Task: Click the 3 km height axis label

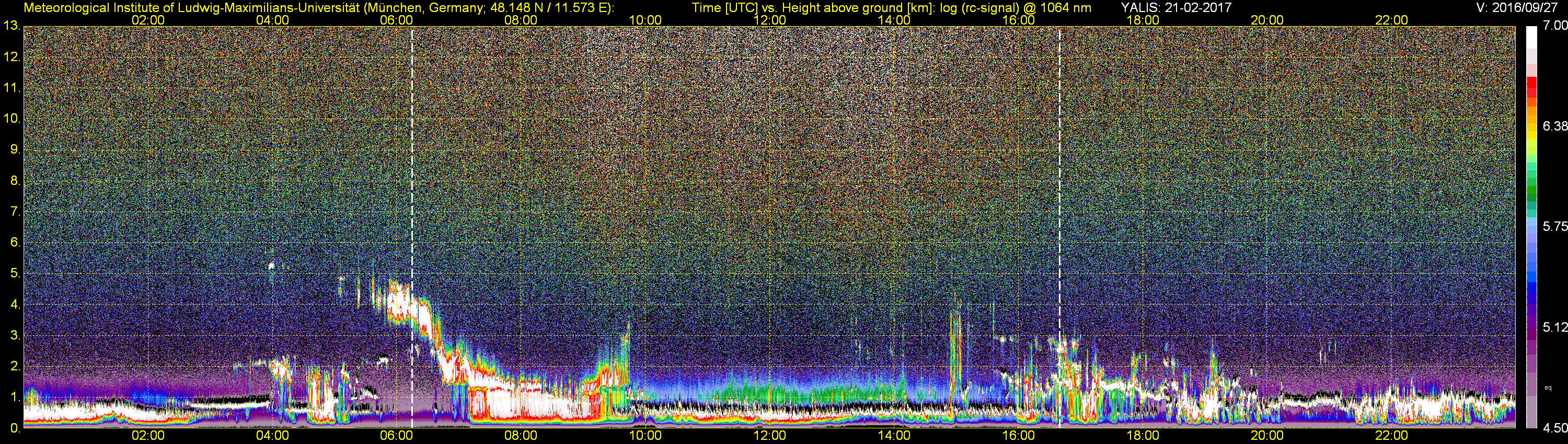Action: (x=15, y=335)
